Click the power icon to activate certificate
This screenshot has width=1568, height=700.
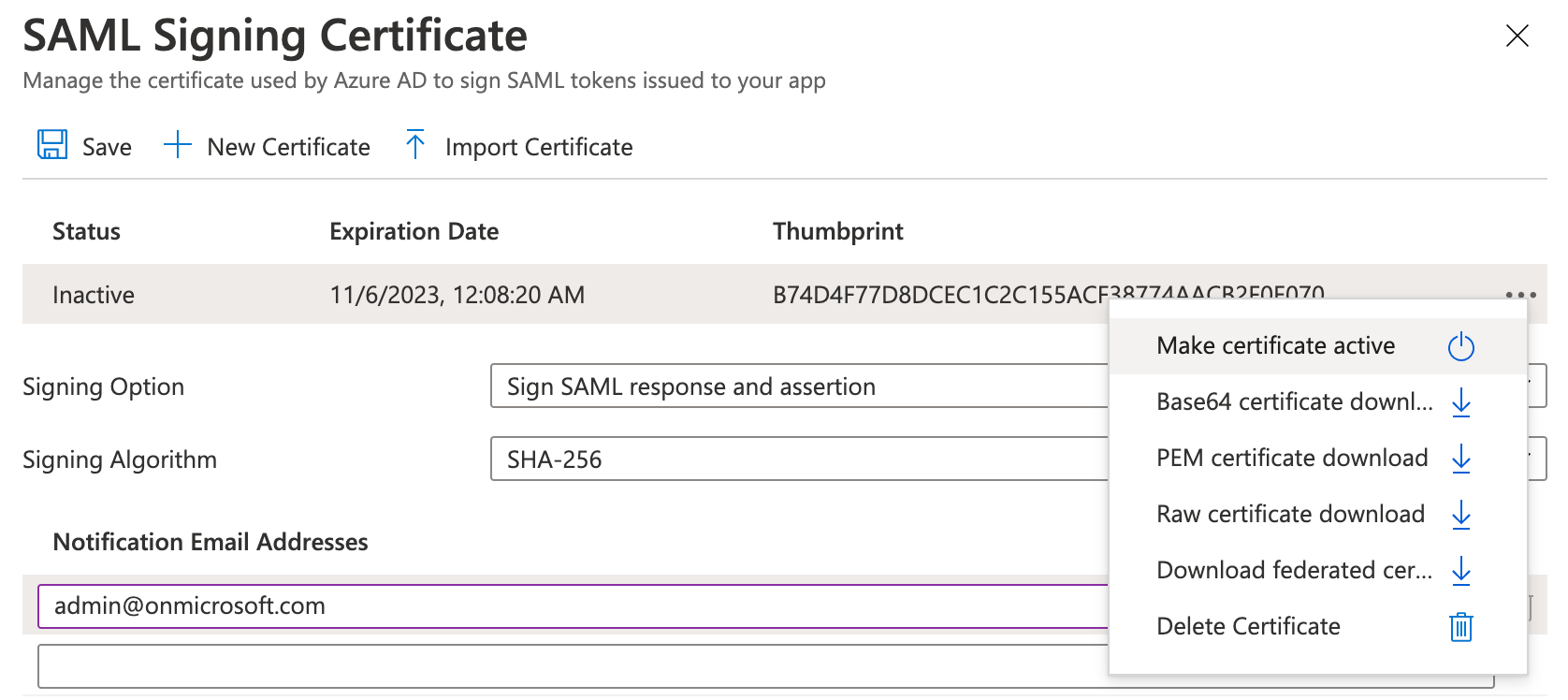tap(1460, 347)
